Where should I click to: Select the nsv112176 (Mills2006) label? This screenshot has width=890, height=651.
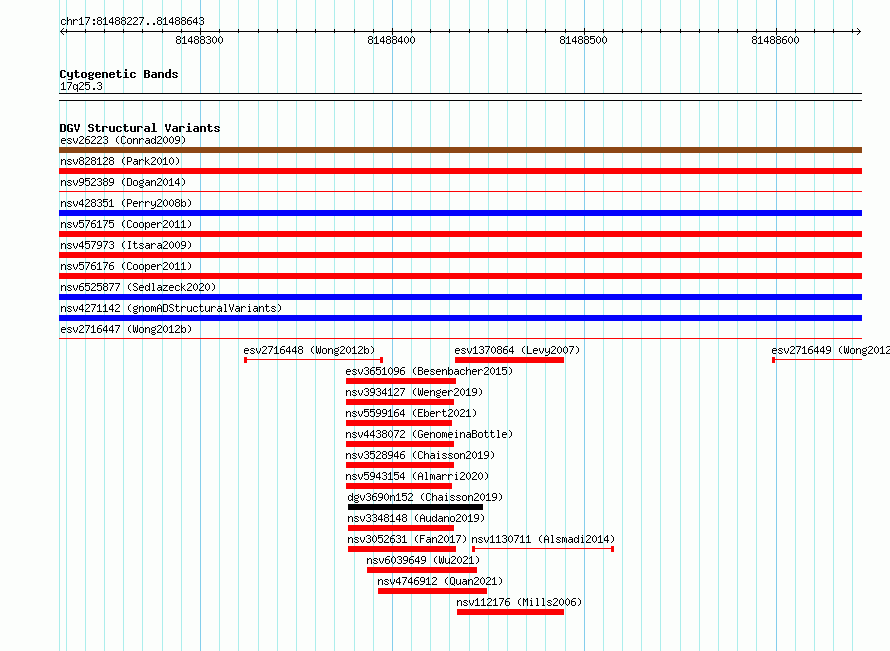(x=519, y=602)
